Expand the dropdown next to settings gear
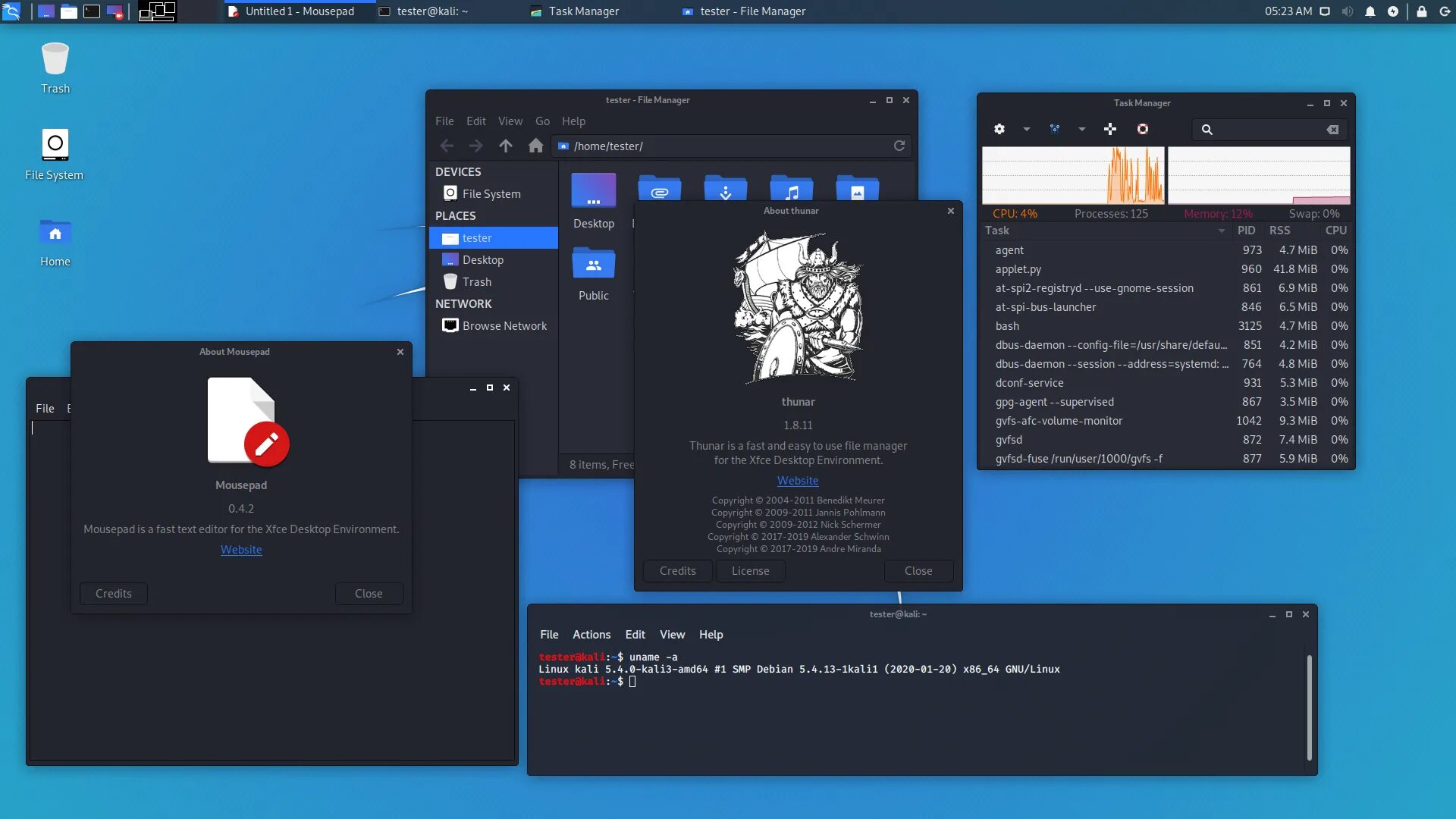Image resolution: width=1456 pixels, height=819 pixels. tap(1027, 129)
